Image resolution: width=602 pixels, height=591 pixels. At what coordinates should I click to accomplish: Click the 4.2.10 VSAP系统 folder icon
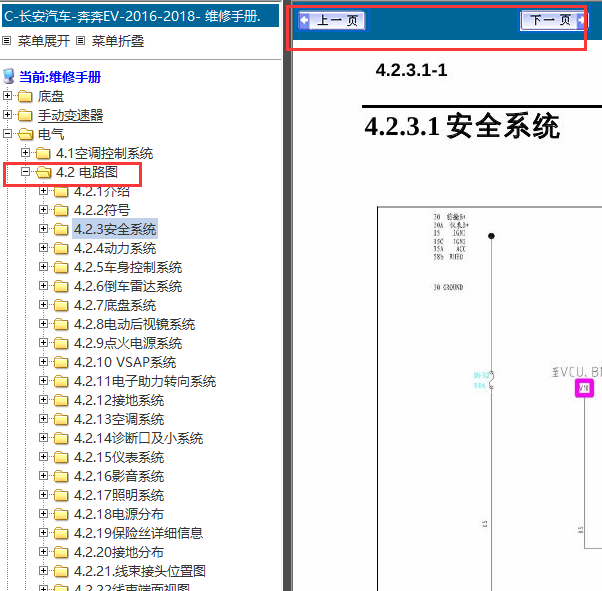[x=61, y=362]
